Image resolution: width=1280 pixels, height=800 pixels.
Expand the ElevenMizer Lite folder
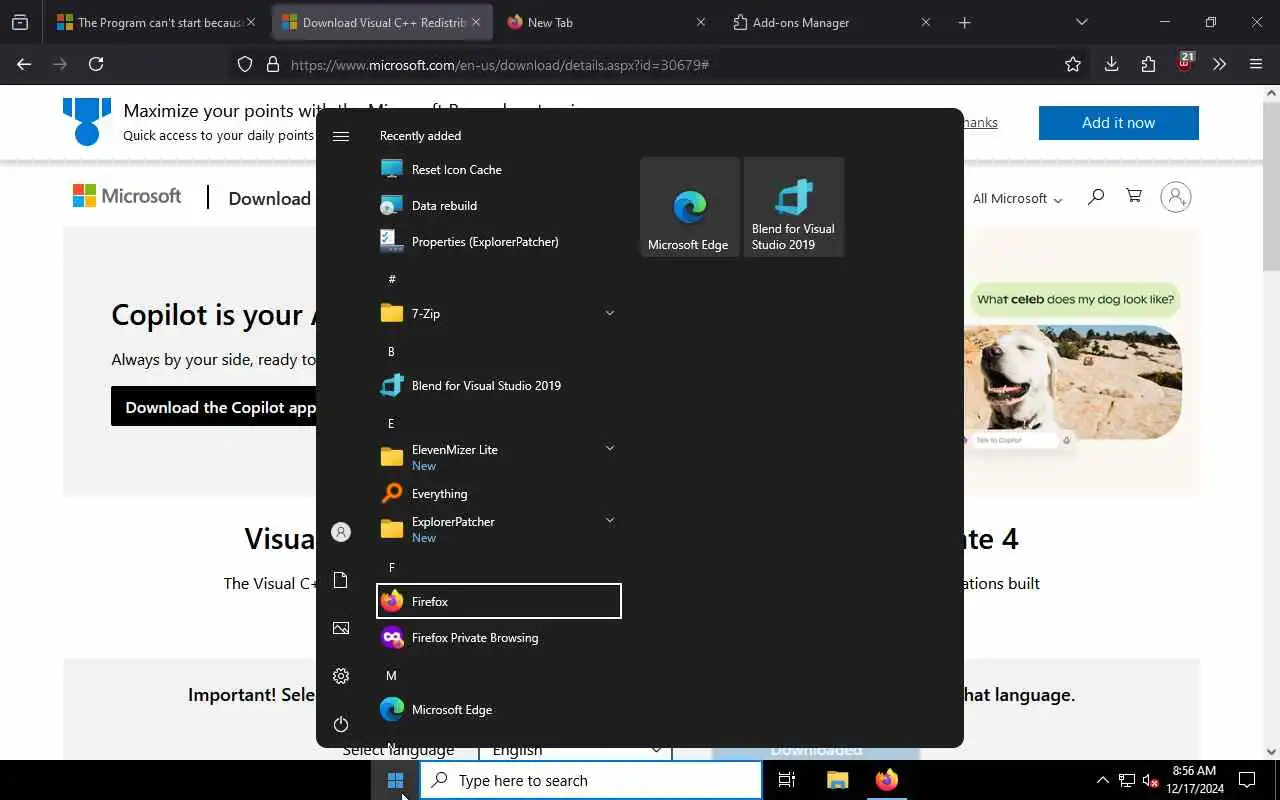click(x=498, y=457)
